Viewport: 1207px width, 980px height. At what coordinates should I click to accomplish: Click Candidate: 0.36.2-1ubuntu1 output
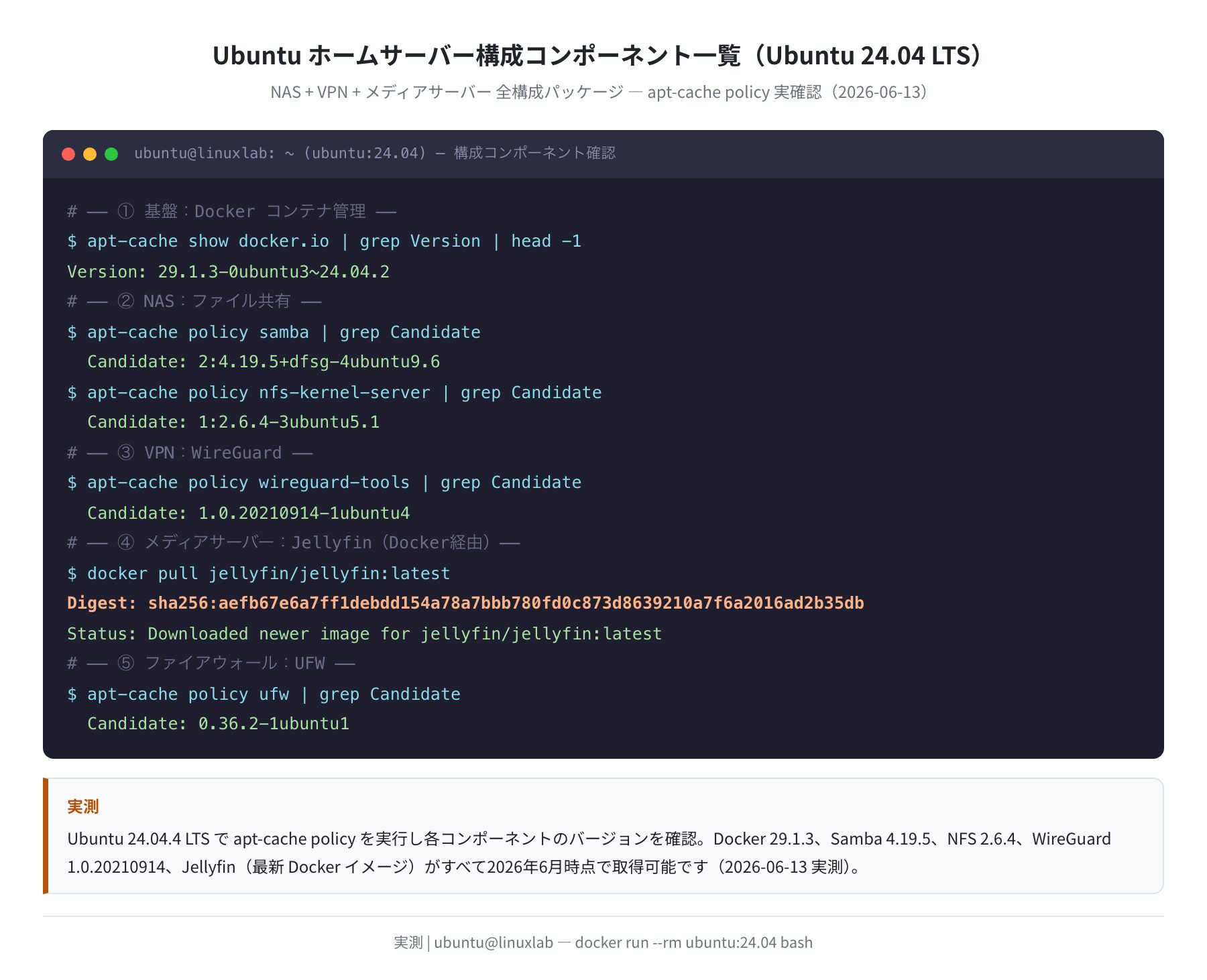219,724
